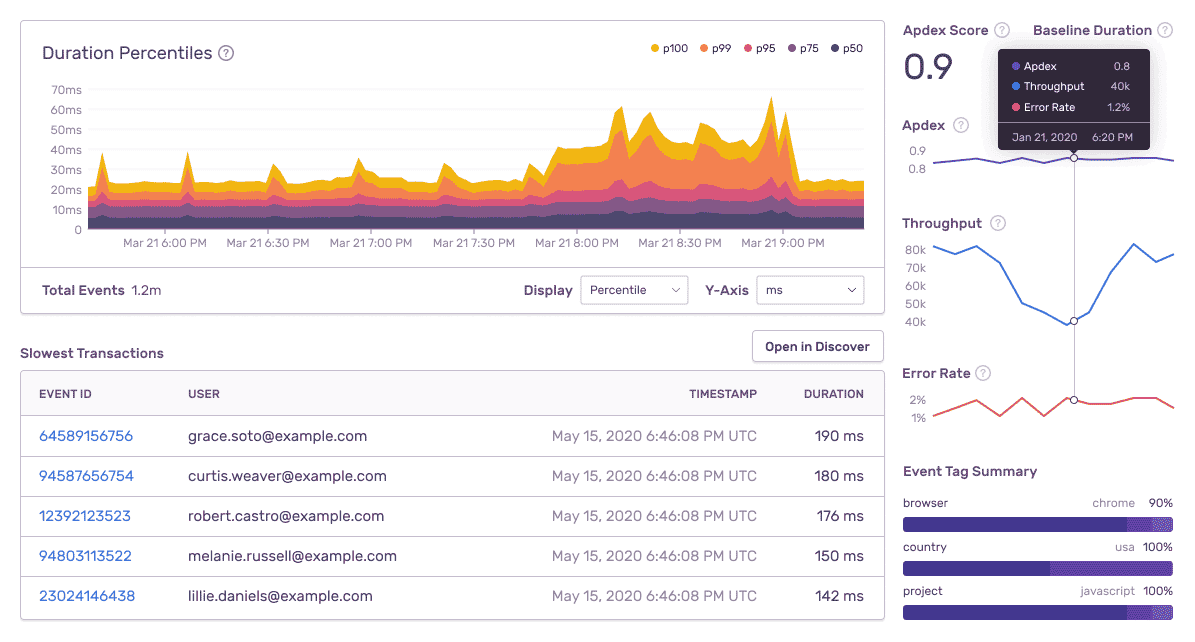Open event ID 64589156756
This screenshot has height=642, width=1195.
tap(86, 436)
